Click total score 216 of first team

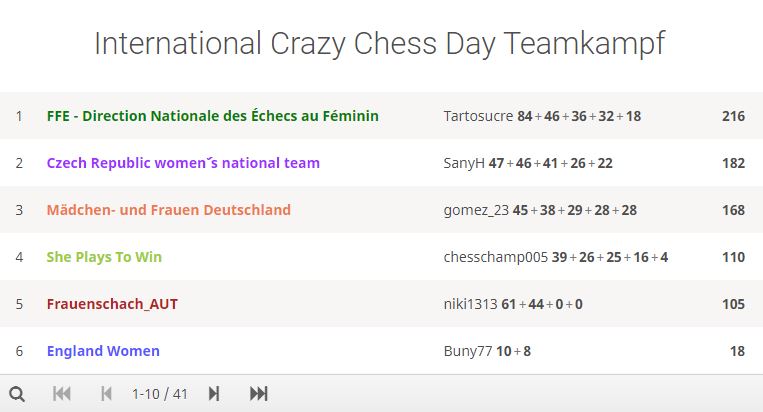point(733,116)
